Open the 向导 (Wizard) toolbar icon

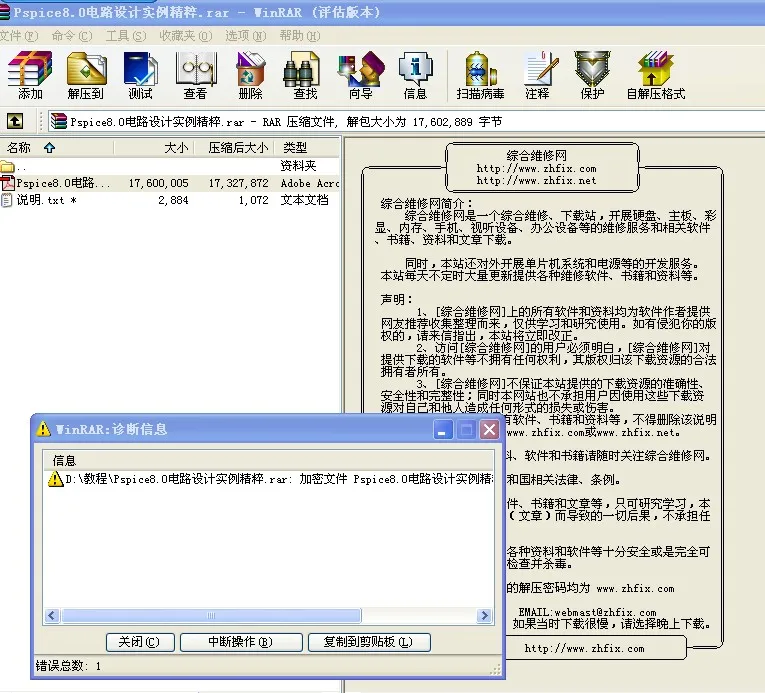tap(361, 75)
